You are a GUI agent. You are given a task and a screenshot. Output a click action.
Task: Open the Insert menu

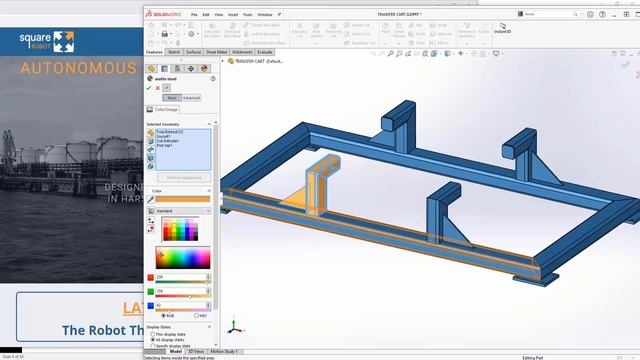233,15
